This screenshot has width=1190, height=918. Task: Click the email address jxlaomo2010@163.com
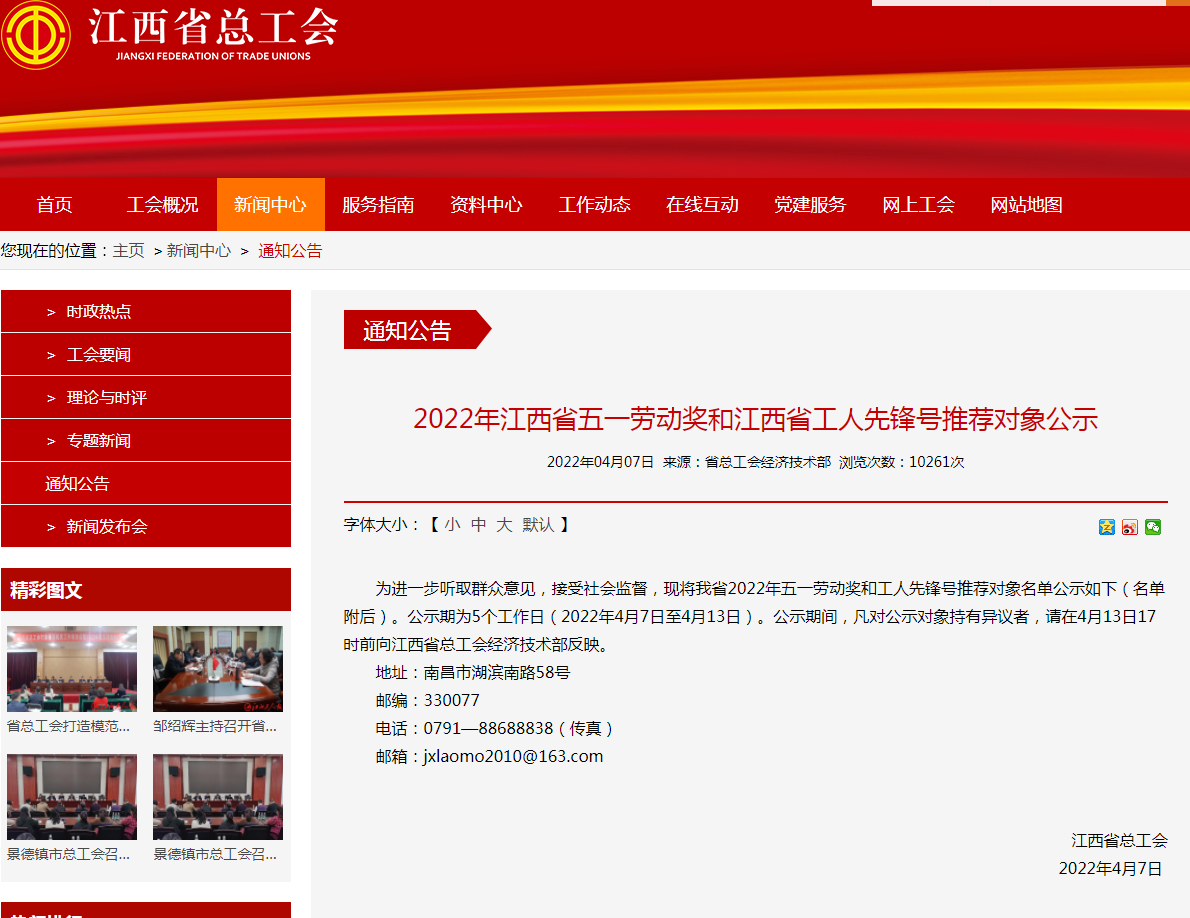point(513,756)
